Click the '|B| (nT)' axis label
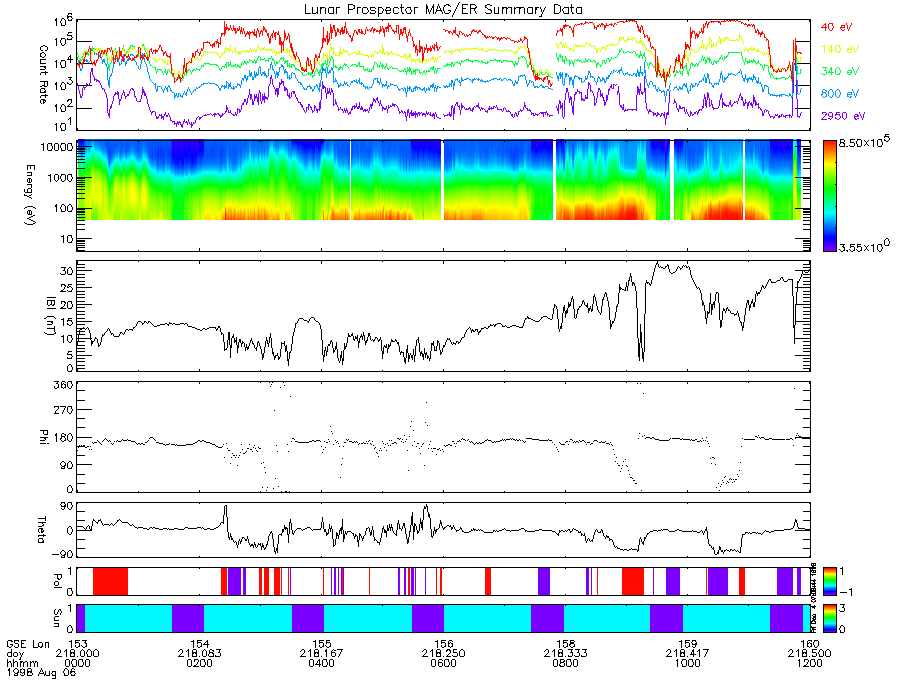900x700 pixels. click(x=51, y=315)
